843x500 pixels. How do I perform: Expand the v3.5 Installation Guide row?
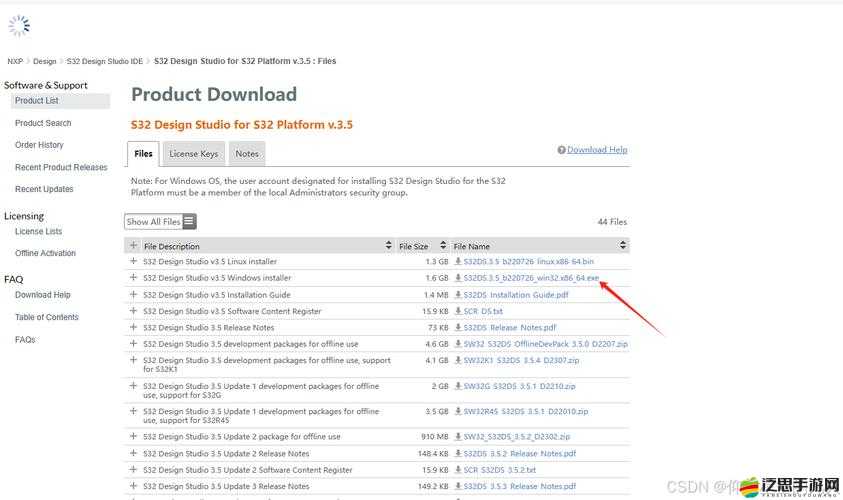(x=133, y=295)
